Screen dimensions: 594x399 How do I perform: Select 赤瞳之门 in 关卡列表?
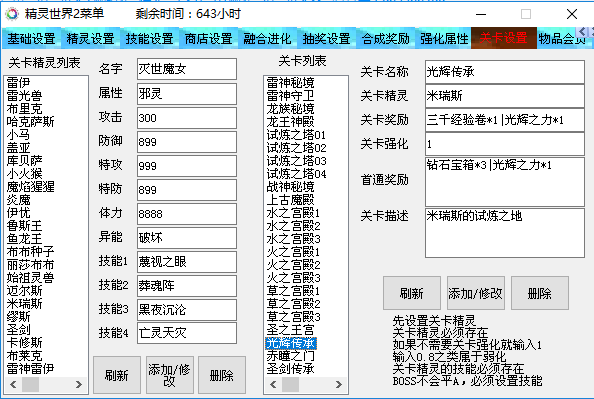pos(290,356)
